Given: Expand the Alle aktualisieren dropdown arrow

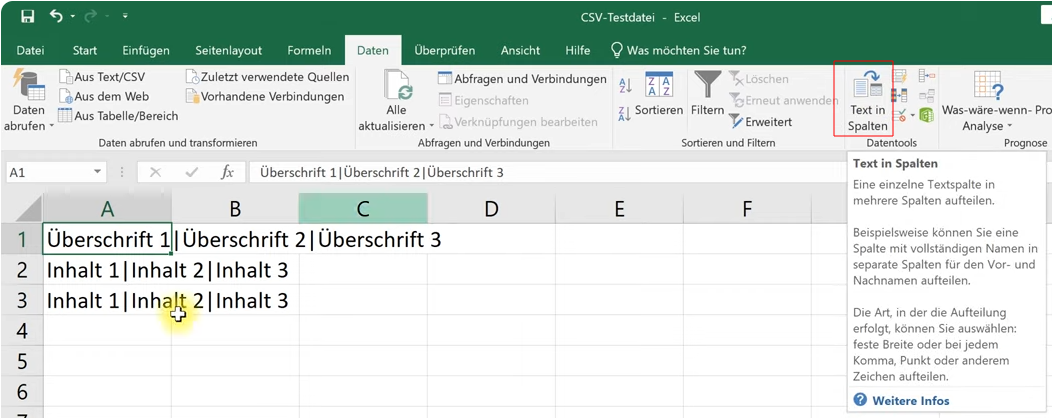Looking at the screenshot, I should (432, 127).
